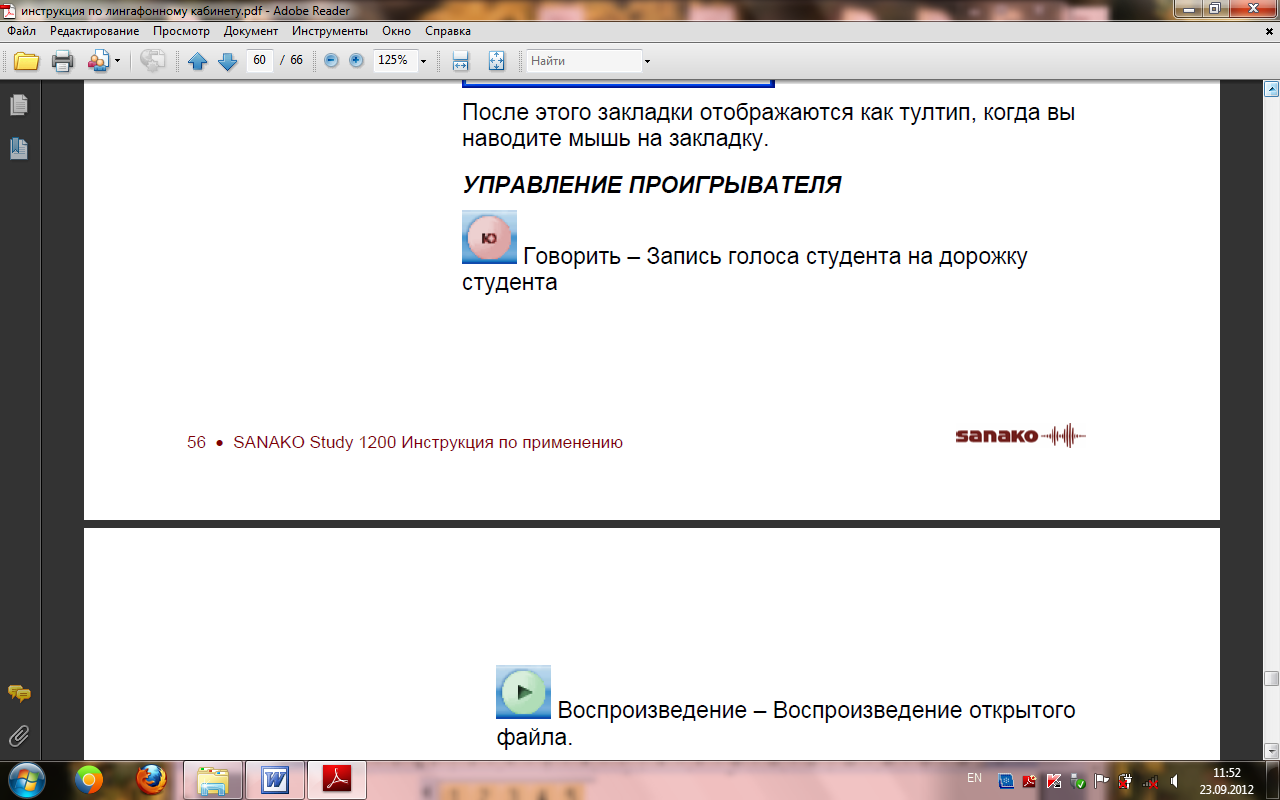This screenshot has height=800, width=1280.
Task: Click footer text SANAKO Study 1200 Инструкция
Action: [428, 442]
